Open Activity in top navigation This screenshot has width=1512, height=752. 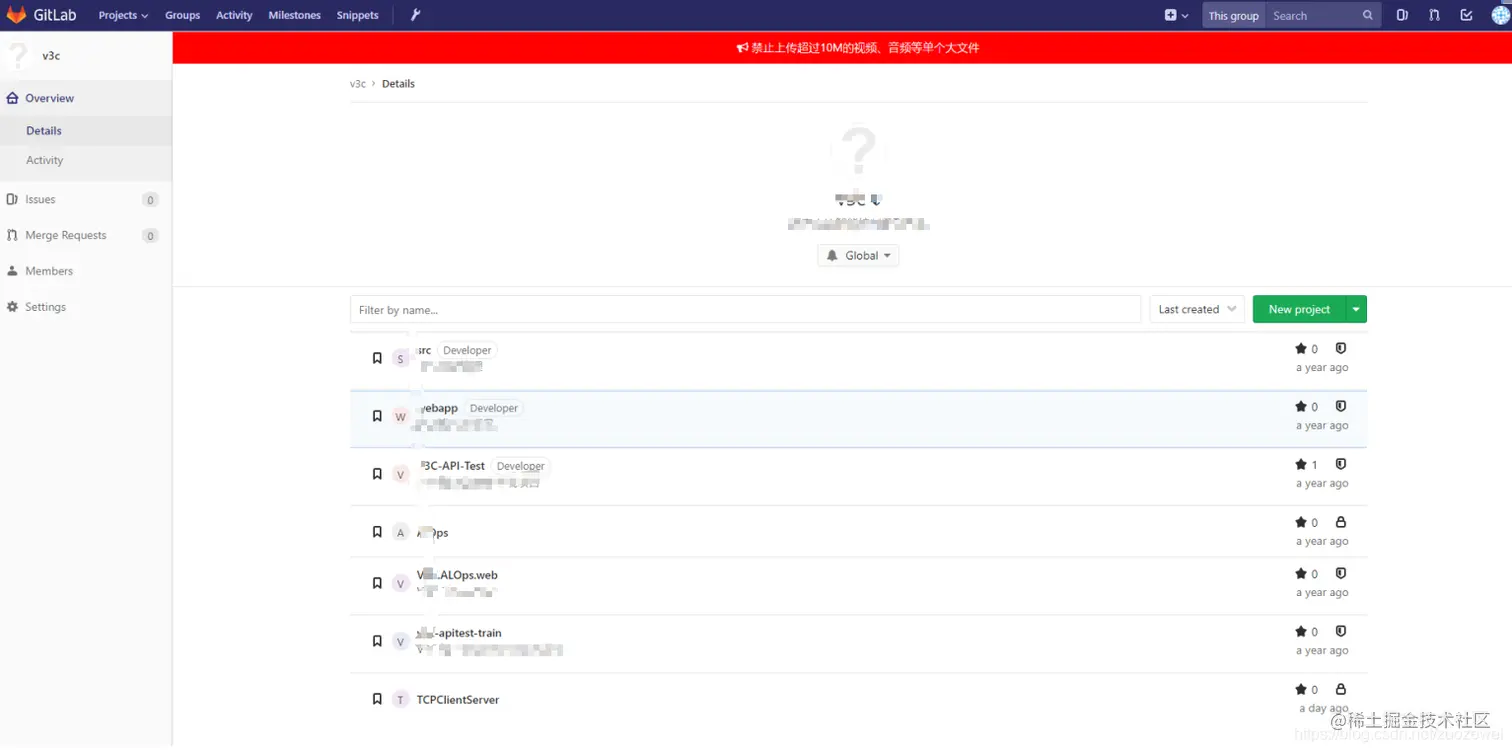(234, 15)
